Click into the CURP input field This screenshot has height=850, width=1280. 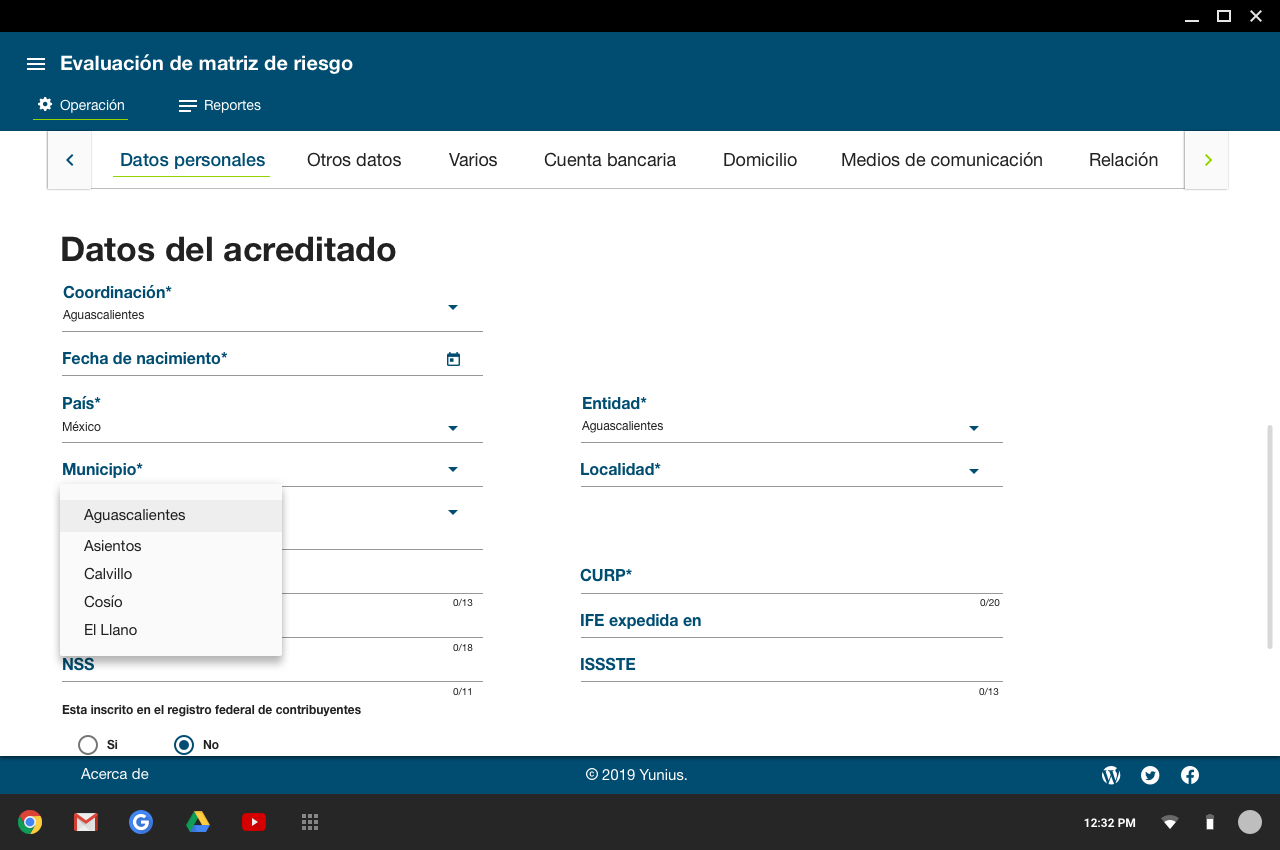(x=790, y=581)
